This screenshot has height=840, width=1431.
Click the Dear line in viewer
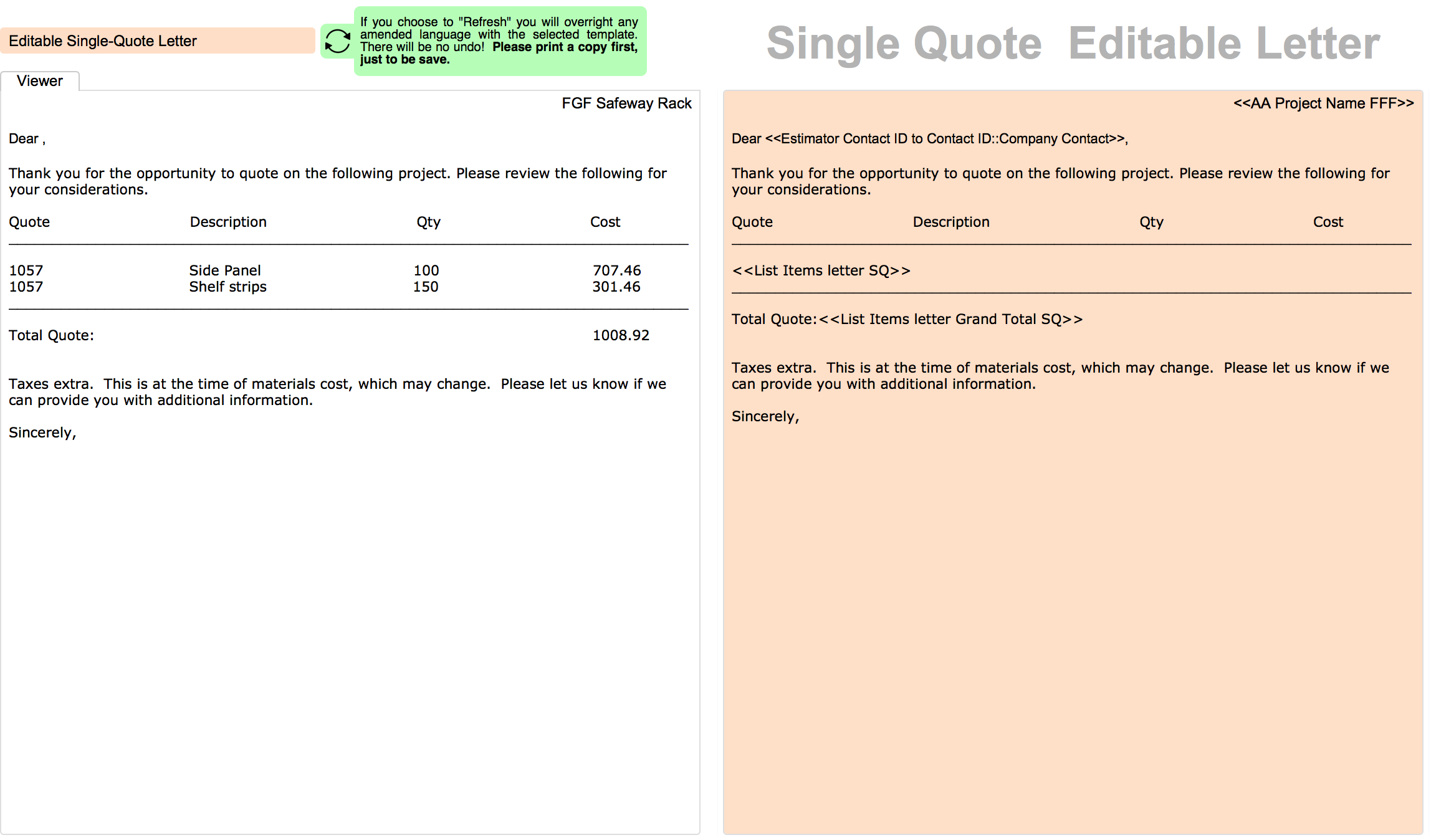click(27, 138)
